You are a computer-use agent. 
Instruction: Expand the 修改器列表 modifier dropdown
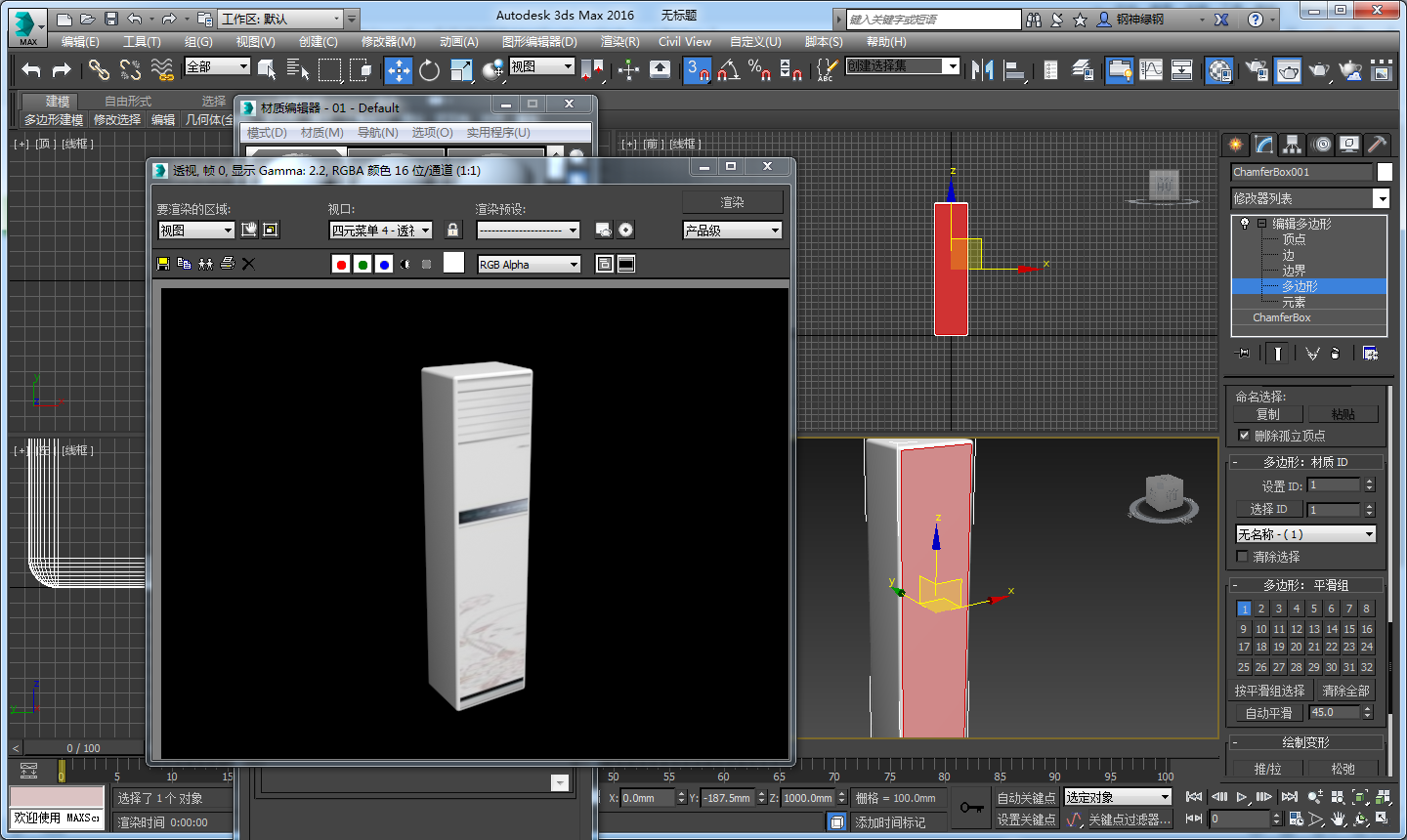click(1381, 198)
